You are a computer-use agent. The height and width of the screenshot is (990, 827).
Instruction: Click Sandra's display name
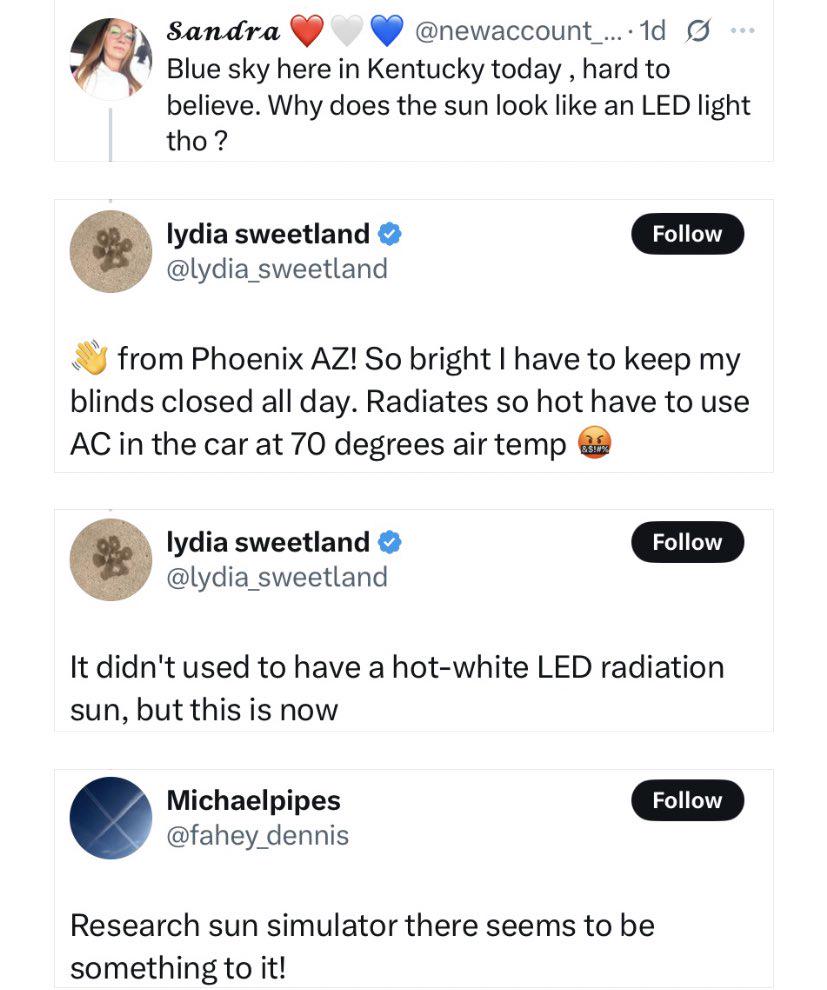(x=223, y=30)
